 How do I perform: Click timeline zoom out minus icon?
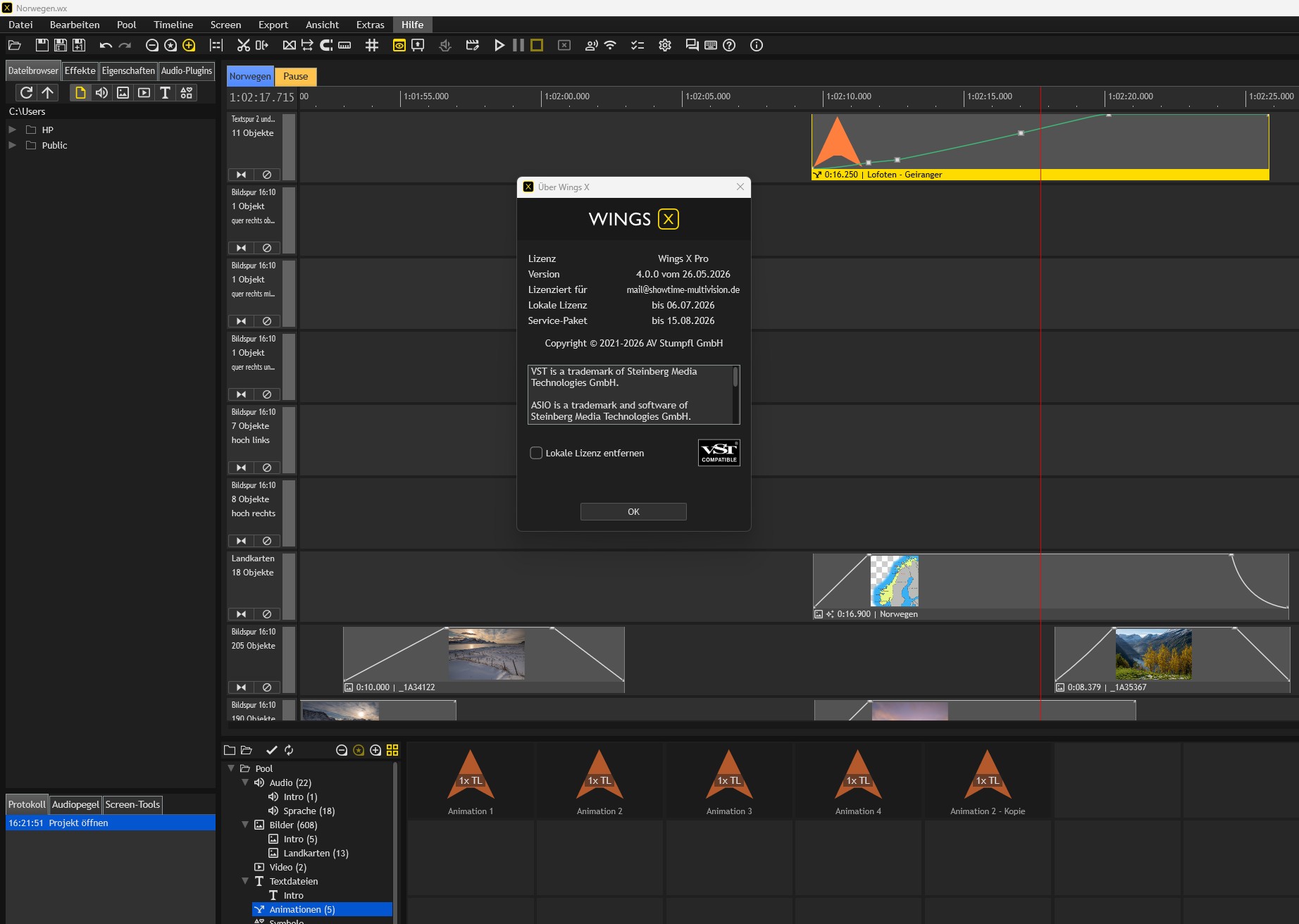[x=152, y=45]
